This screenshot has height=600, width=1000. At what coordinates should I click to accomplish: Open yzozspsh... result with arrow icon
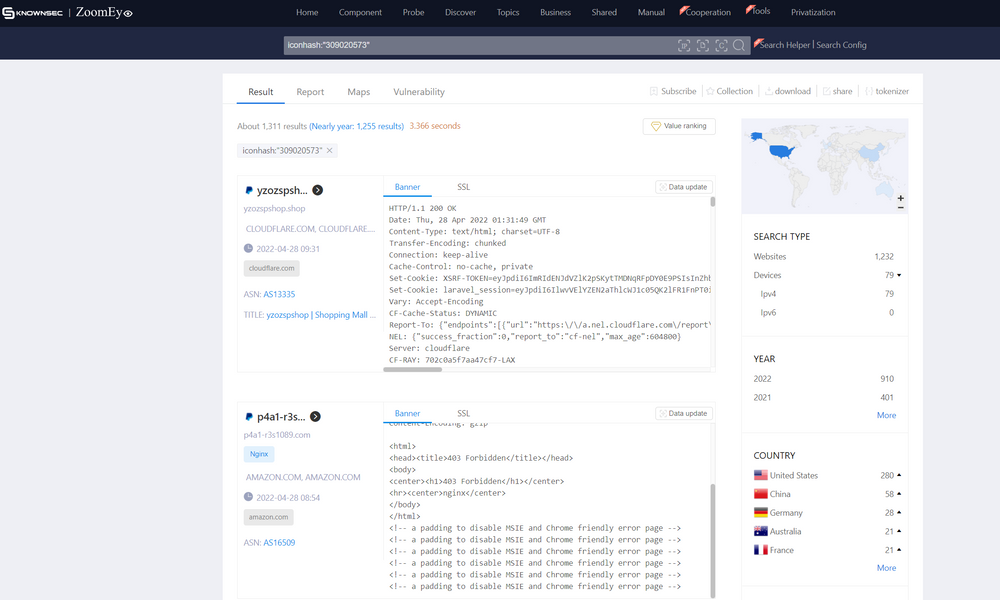(318, 190)
